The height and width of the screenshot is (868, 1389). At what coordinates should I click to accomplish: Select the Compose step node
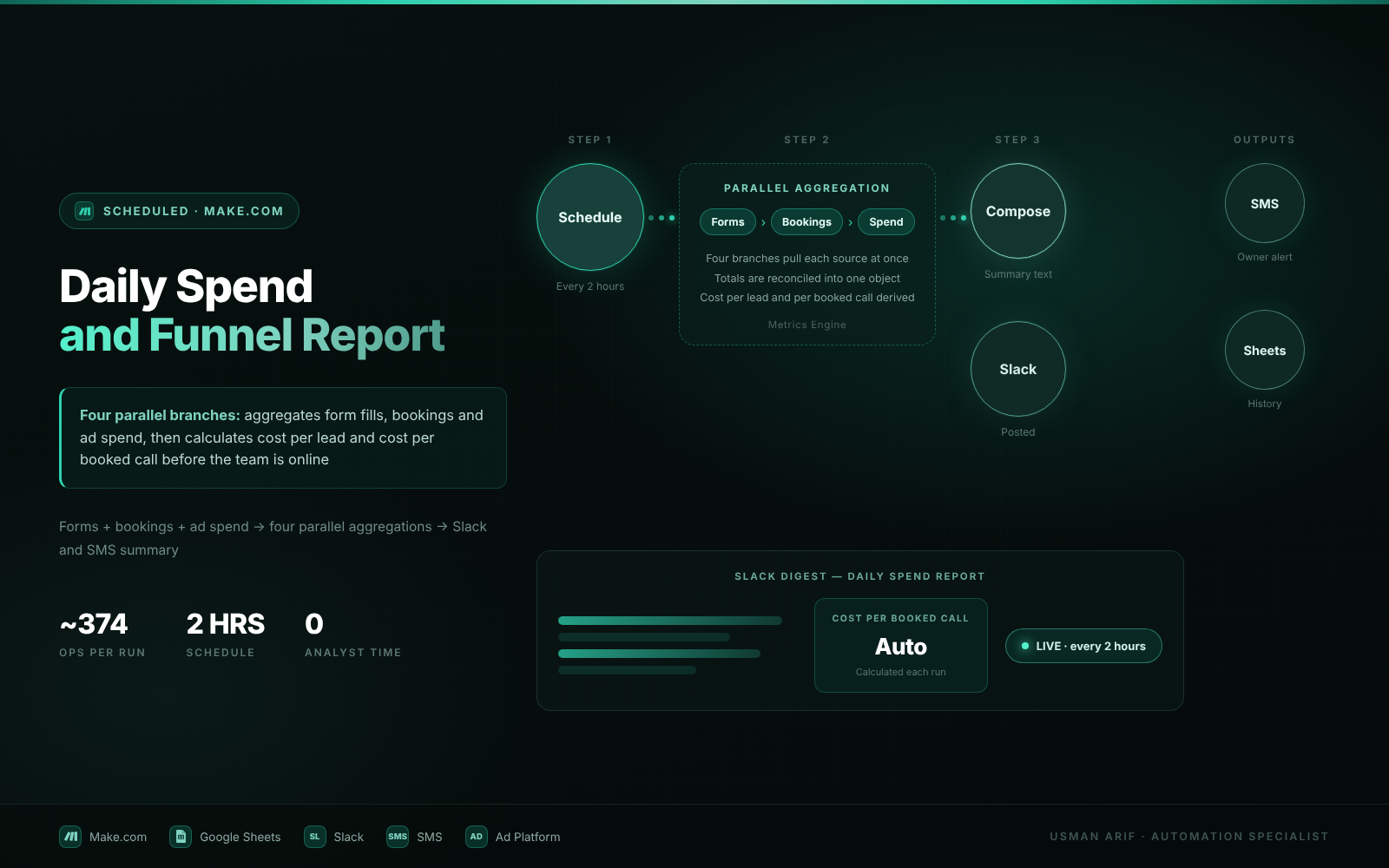point(1018,211)
